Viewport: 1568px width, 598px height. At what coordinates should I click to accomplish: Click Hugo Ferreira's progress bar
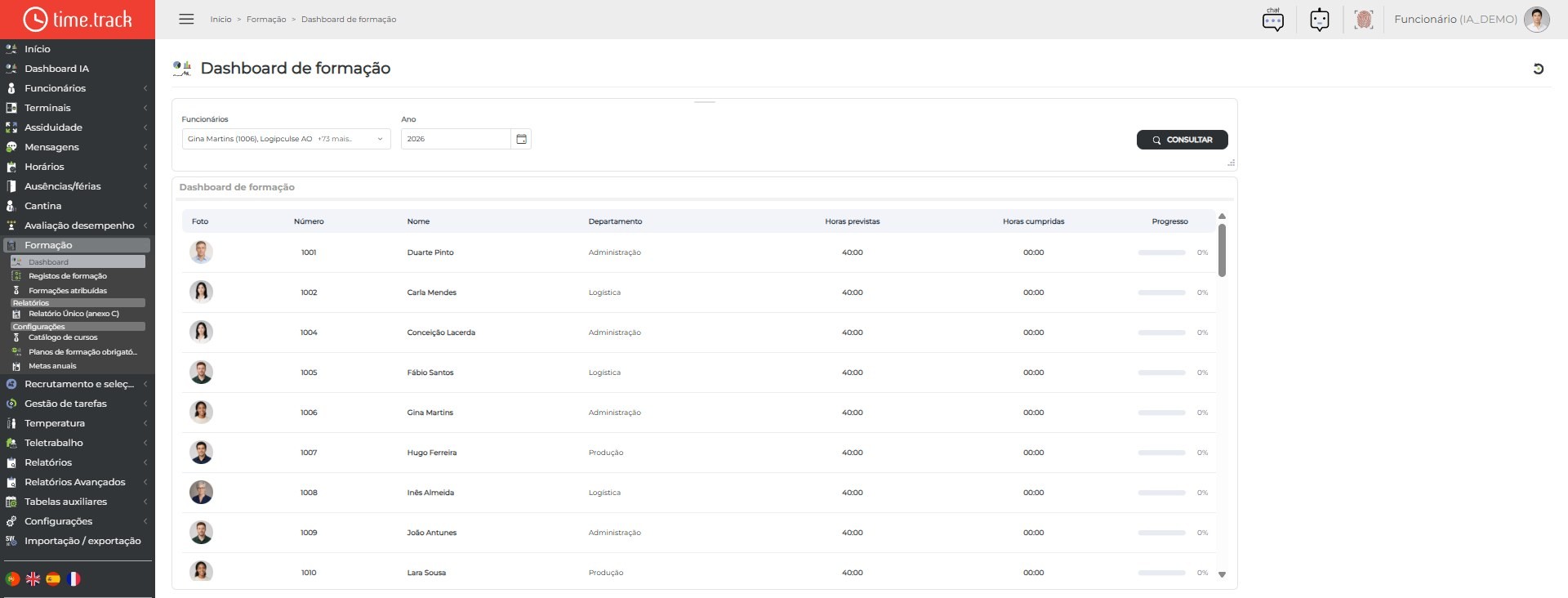point(1161,453)
